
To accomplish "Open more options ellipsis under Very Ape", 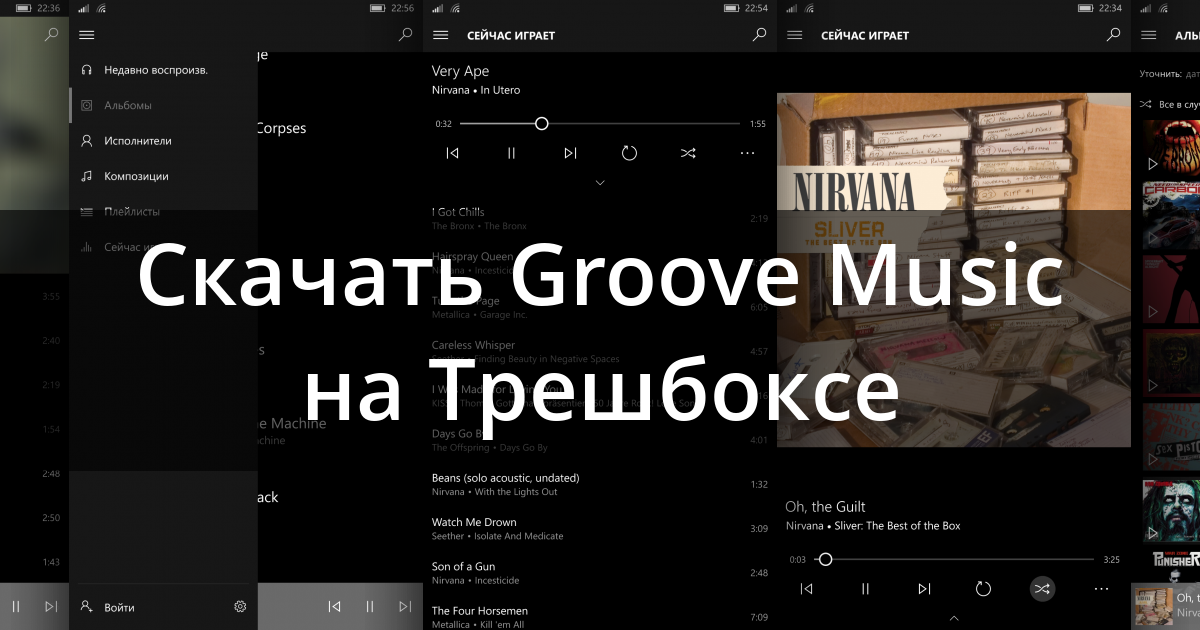I will pos(747,153).
